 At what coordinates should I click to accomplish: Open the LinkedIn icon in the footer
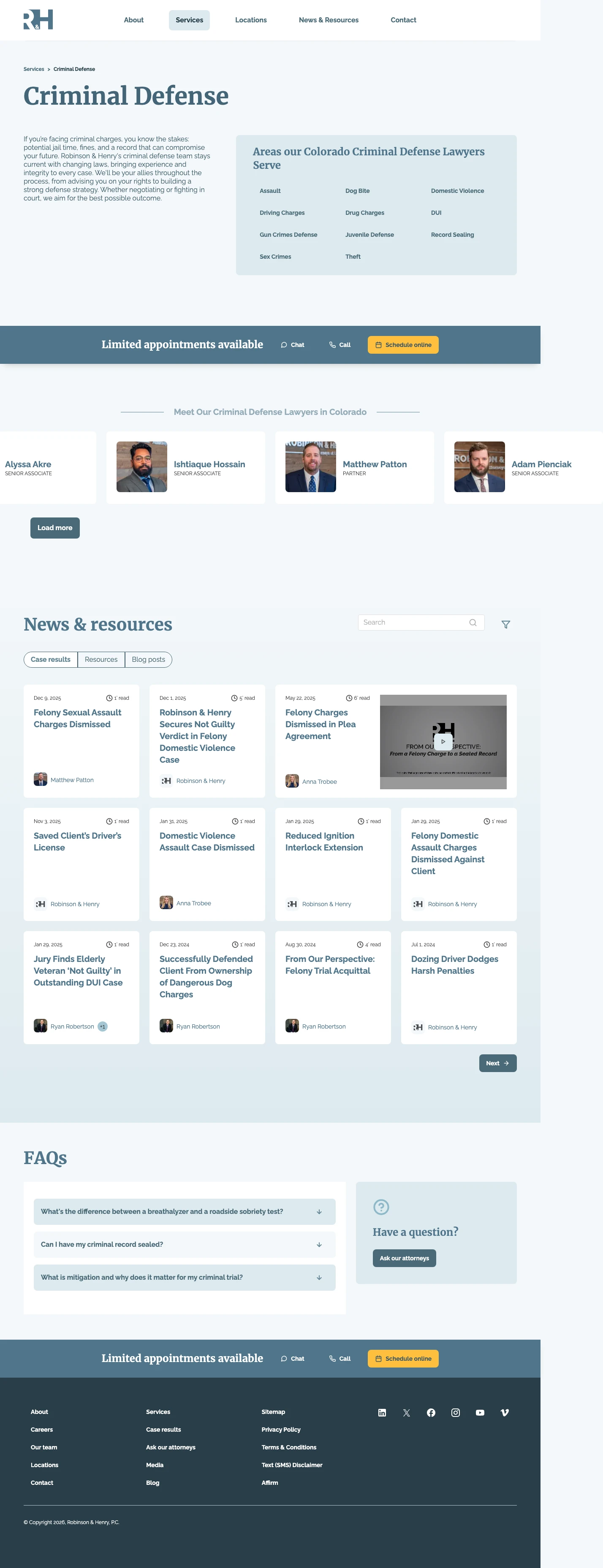[x=382, y=1413]
